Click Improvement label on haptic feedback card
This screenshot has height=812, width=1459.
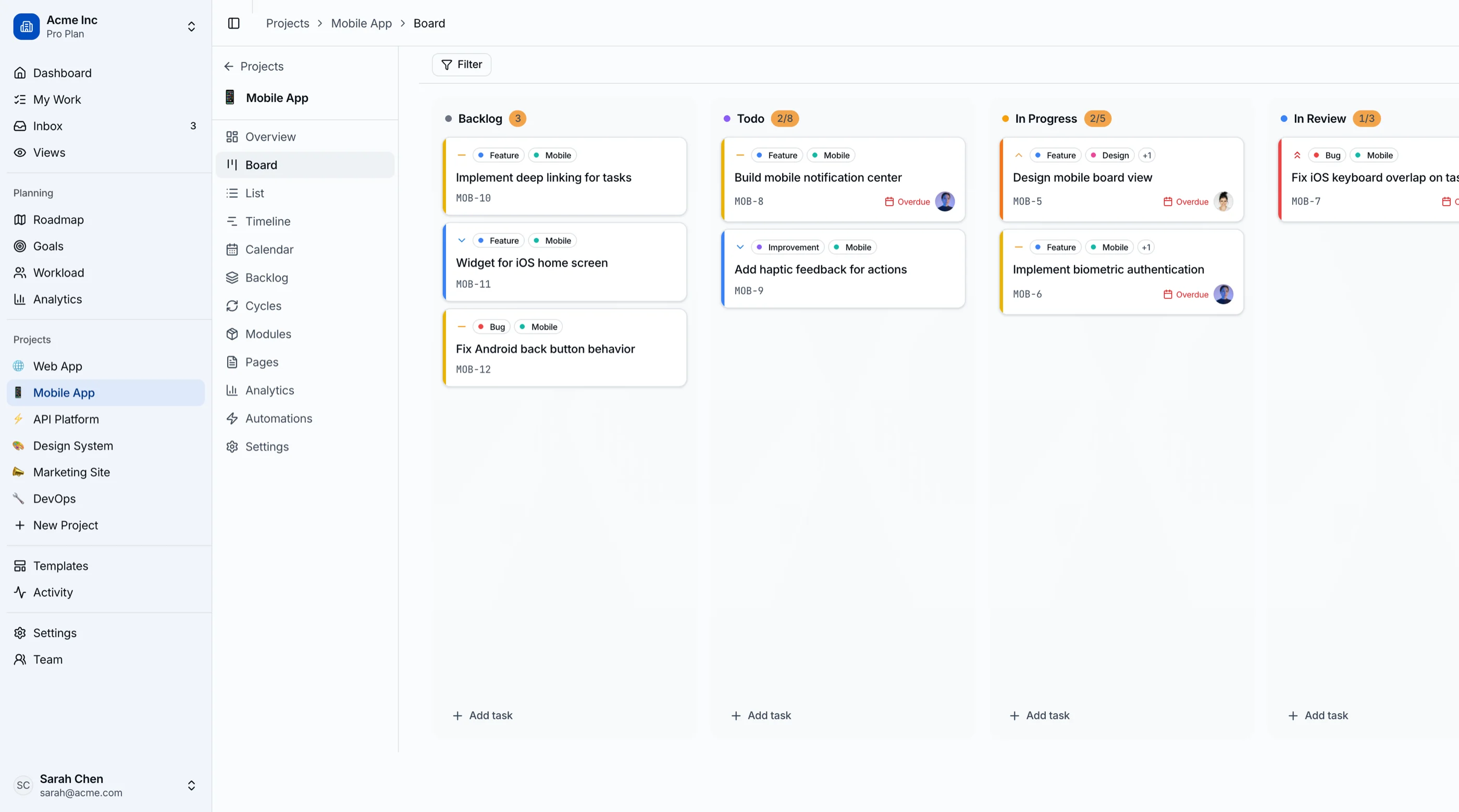point(788,247)
